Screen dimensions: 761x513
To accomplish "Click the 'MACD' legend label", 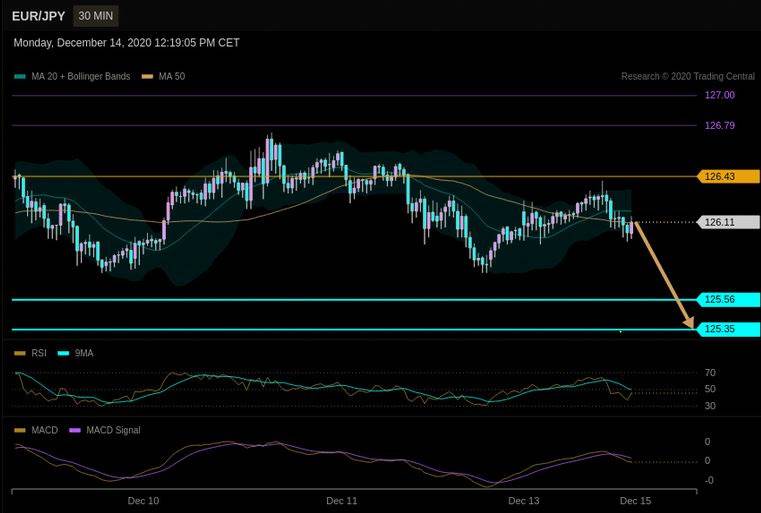I will [x=45, y=430].
